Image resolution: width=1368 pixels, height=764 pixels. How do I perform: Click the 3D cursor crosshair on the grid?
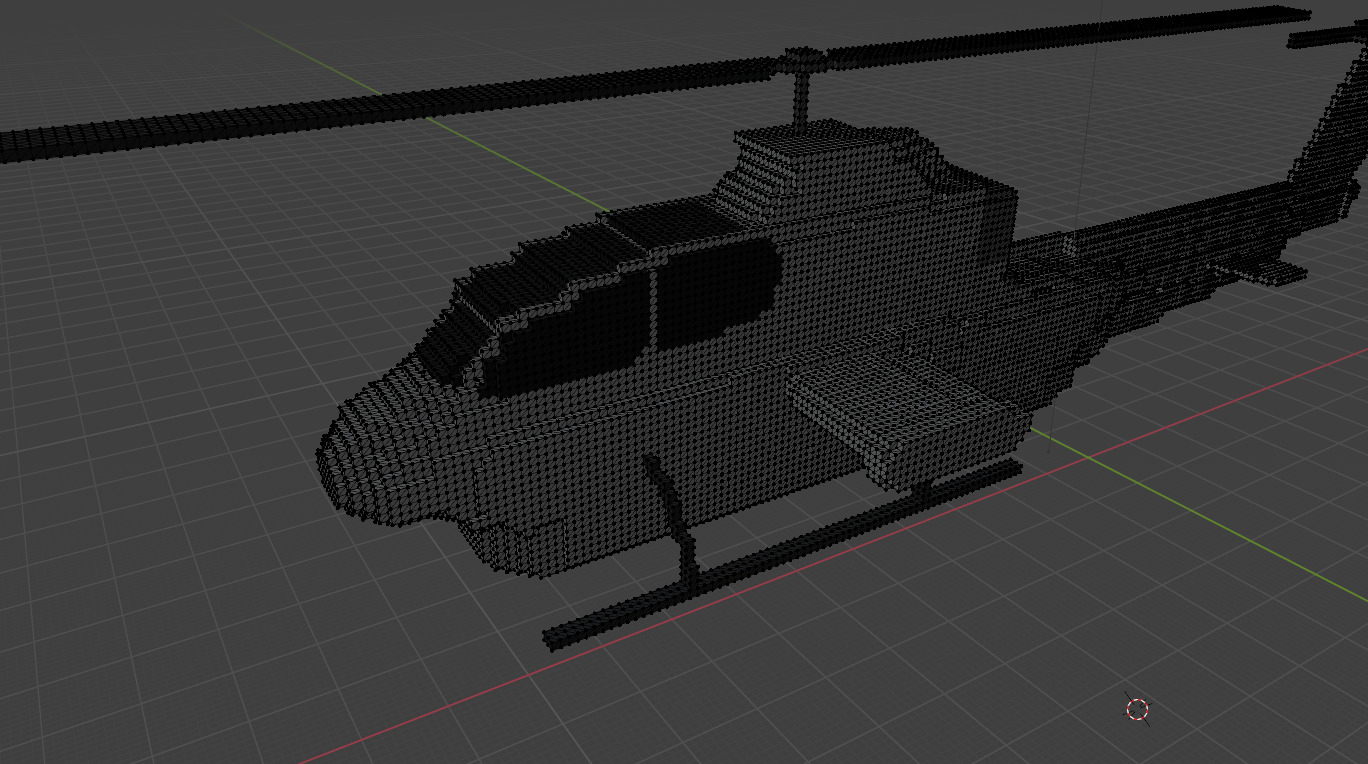[1137, 709]
